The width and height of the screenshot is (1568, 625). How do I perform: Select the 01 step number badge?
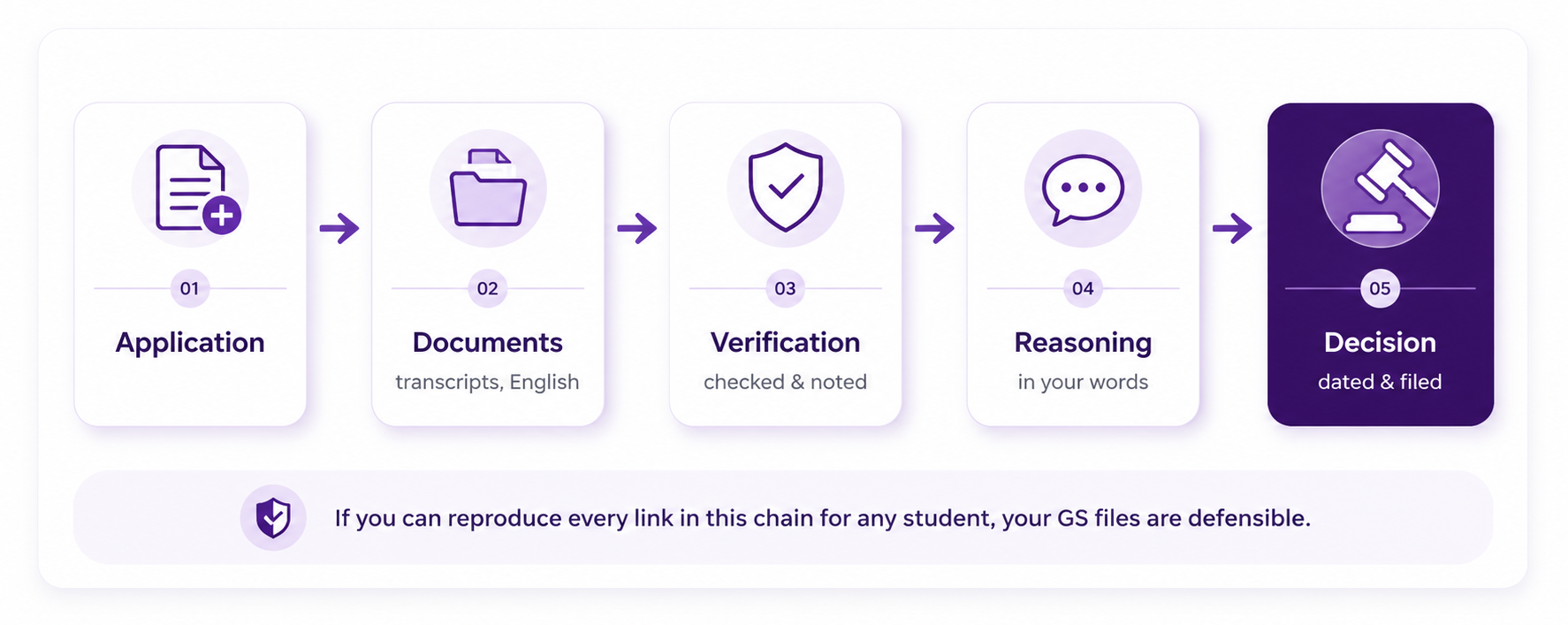coord(190,288)
